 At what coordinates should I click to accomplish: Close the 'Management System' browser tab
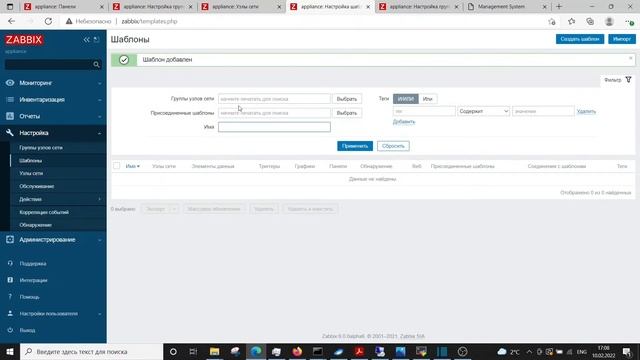tap(544, 7)
